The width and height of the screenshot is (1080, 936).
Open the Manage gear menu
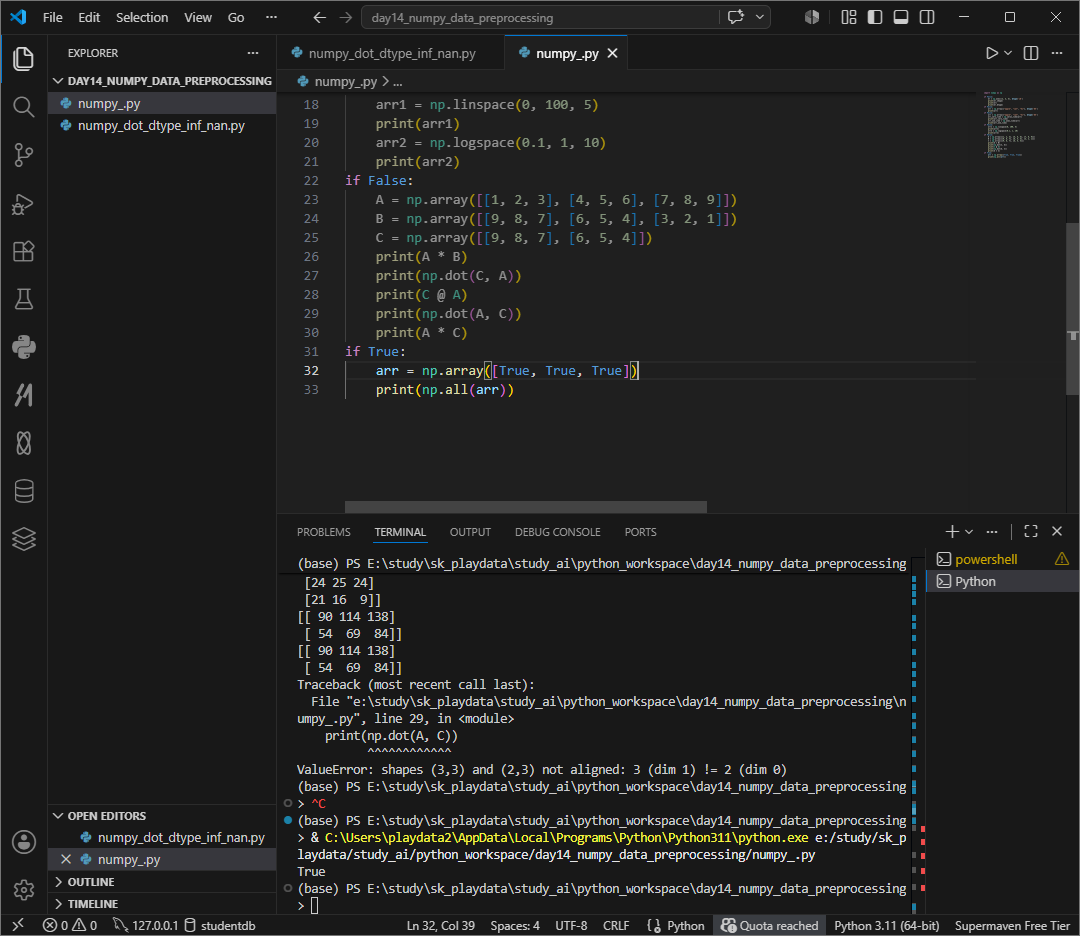pyautogui.click(x=23, y=890)
